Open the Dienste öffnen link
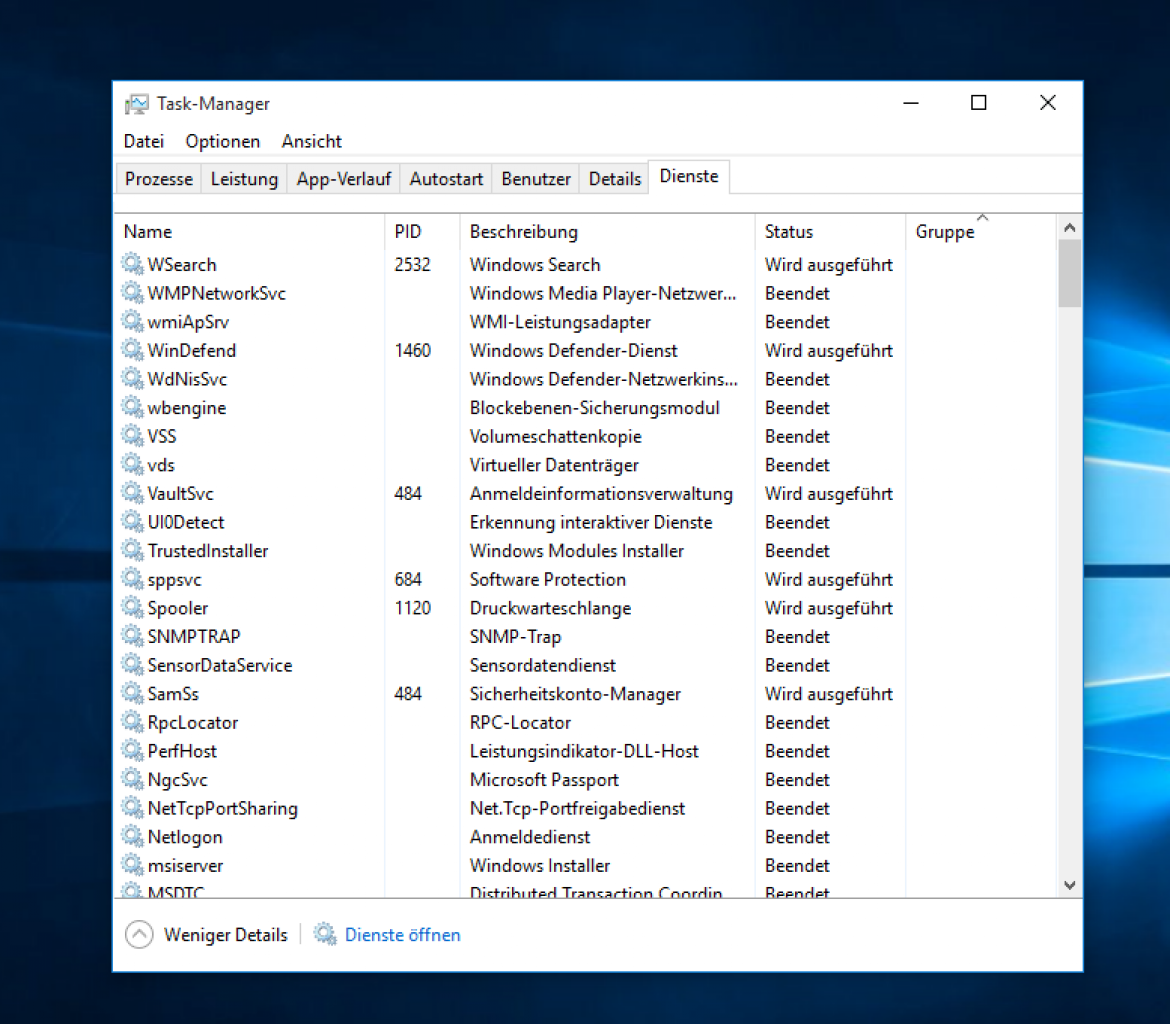This screenshot has width=1170, height=1024. click(x=402, y=934)
